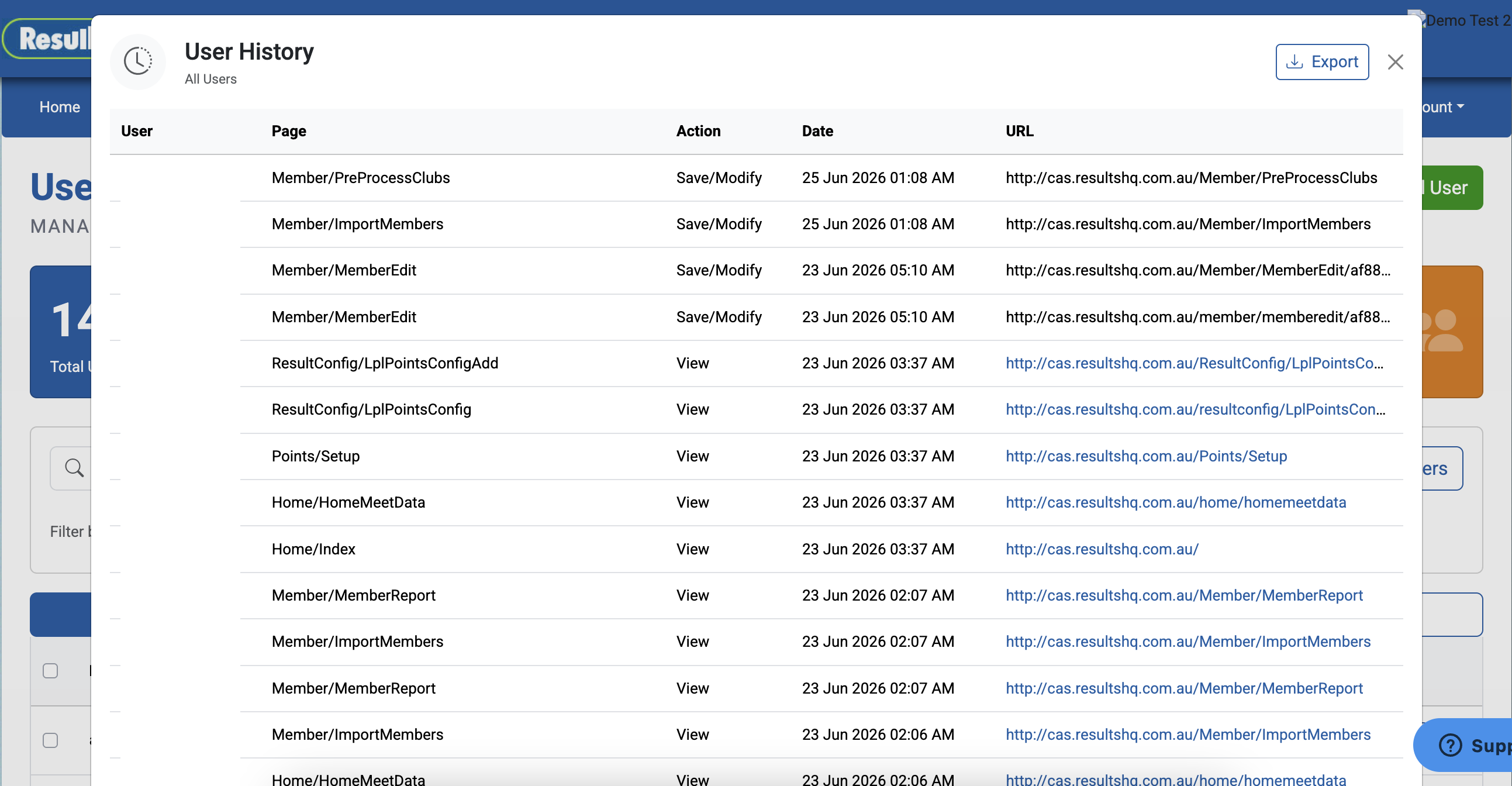Viewport: 1512px width, 786px height.
Task: Click the download icon inside Export
Action: click(x=1294, y=61)
